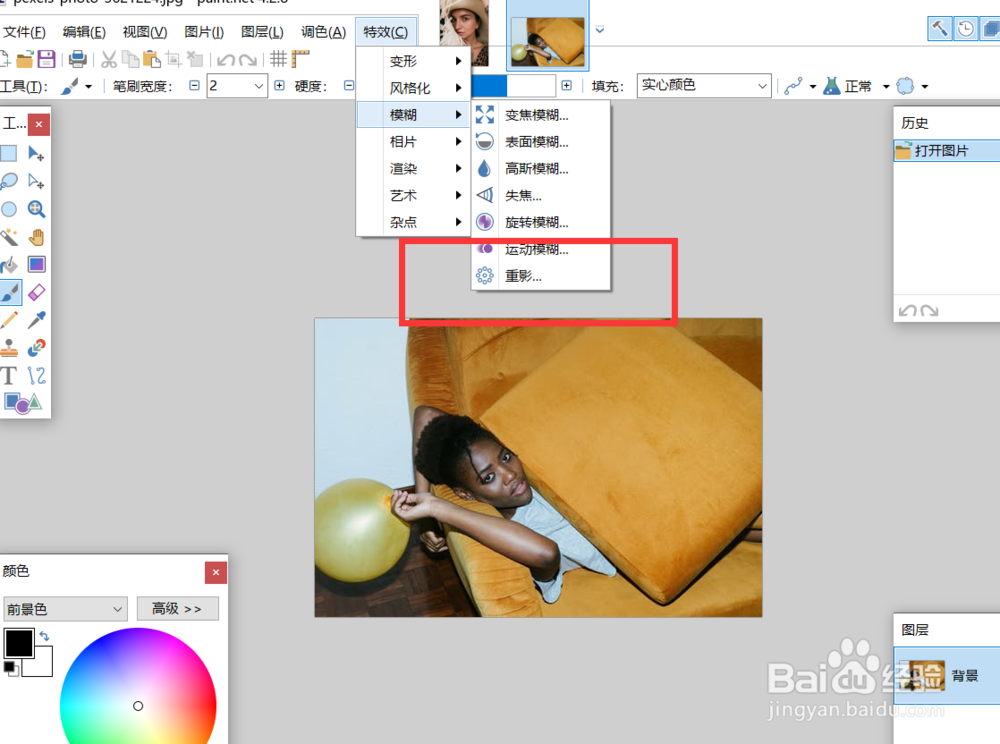
Task: Reset colors to black and white
Action: click(x=10, y=667)
